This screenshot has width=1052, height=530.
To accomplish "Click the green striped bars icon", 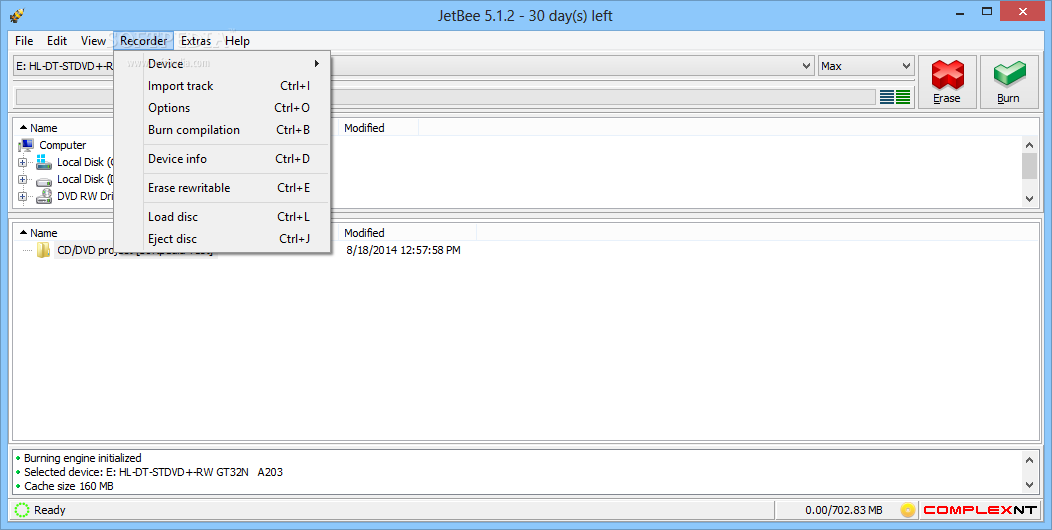I will (903, 97).
